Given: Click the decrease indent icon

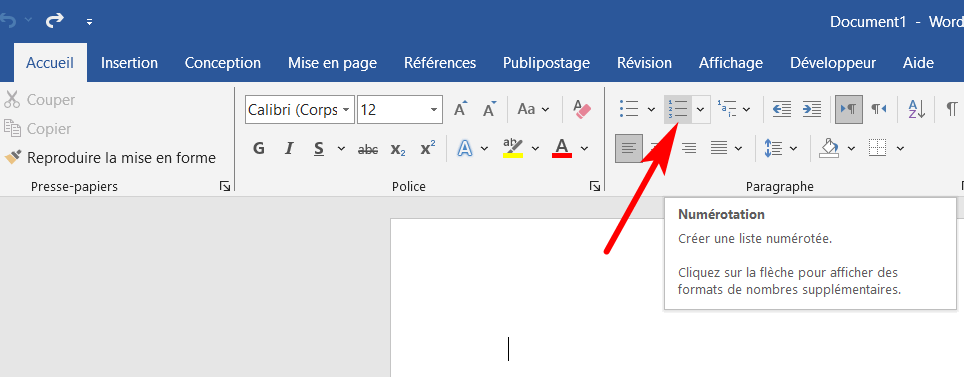Looking at the screenshot, I should (x=781, y=109).
